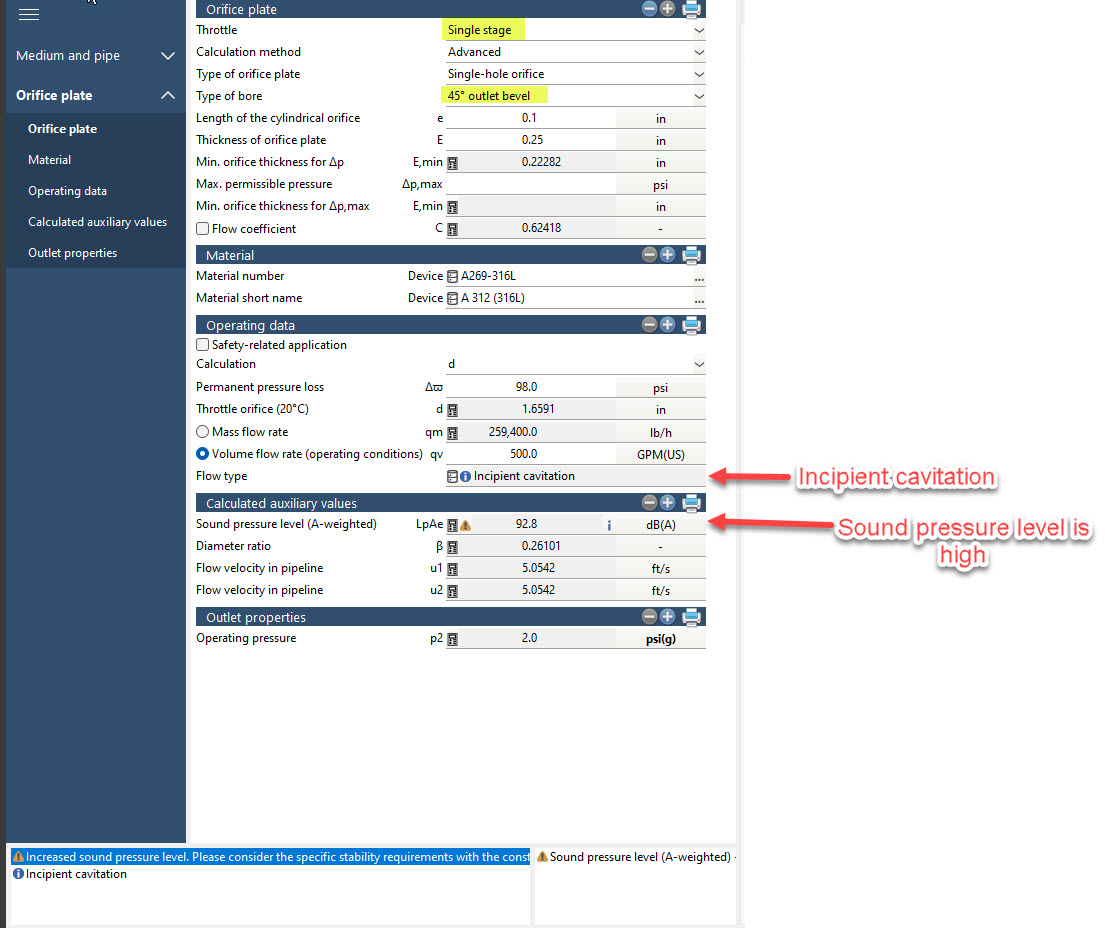Image resolution: width=1105 pixels, height=928 pixels.
Task: Open the hamburger menu icon
Action: point(29,14)
